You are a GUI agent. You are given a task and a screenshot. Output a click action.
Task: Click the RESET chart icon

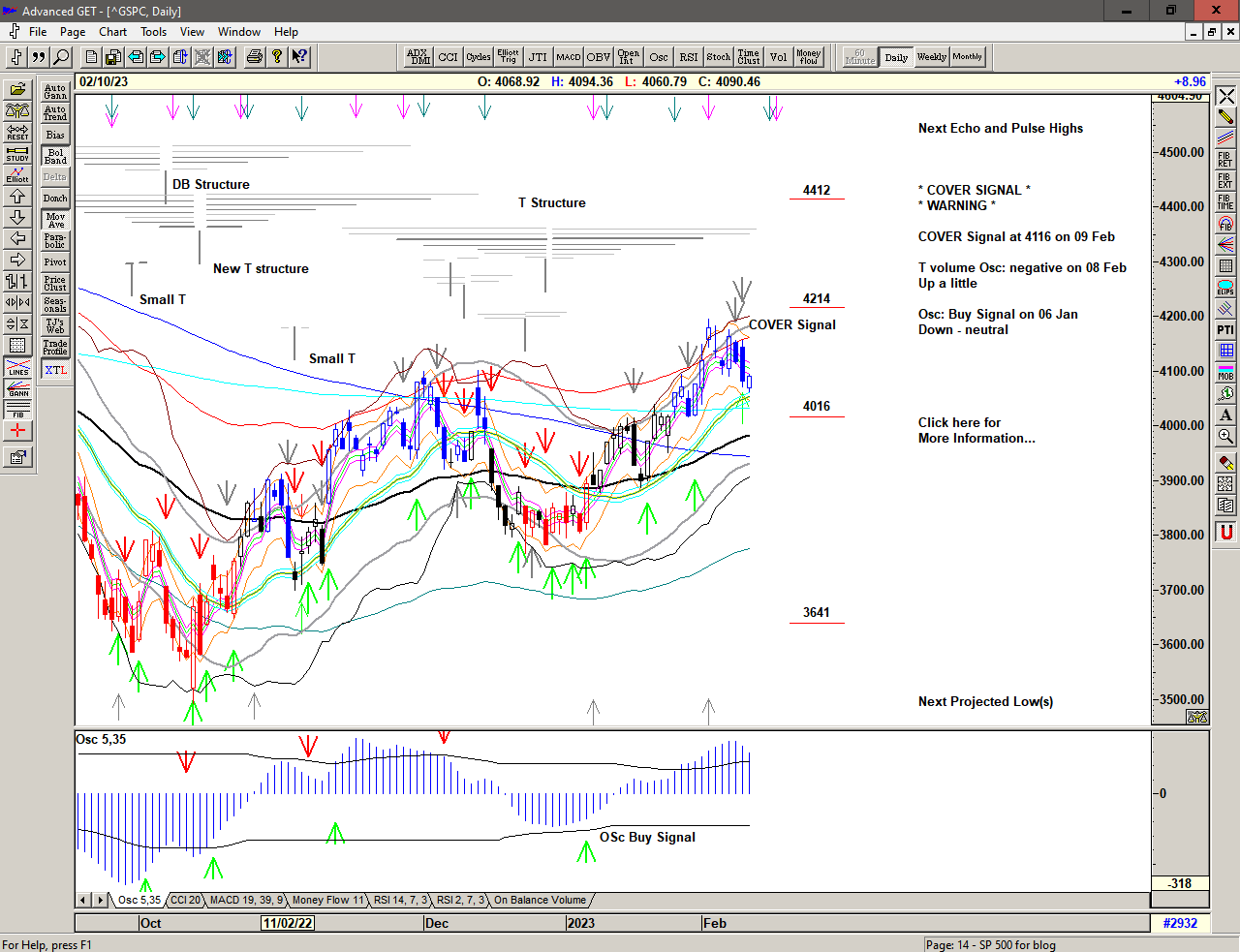(x=17, y=132)
